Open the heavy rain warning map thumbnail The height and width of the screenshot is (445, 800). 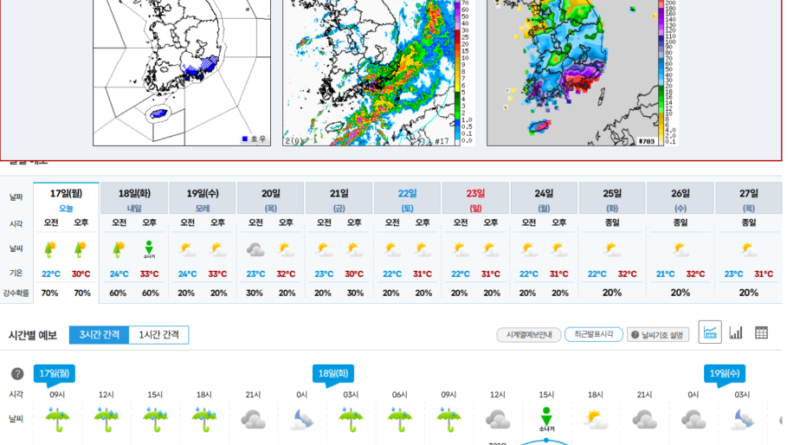(x=182, y=72)
